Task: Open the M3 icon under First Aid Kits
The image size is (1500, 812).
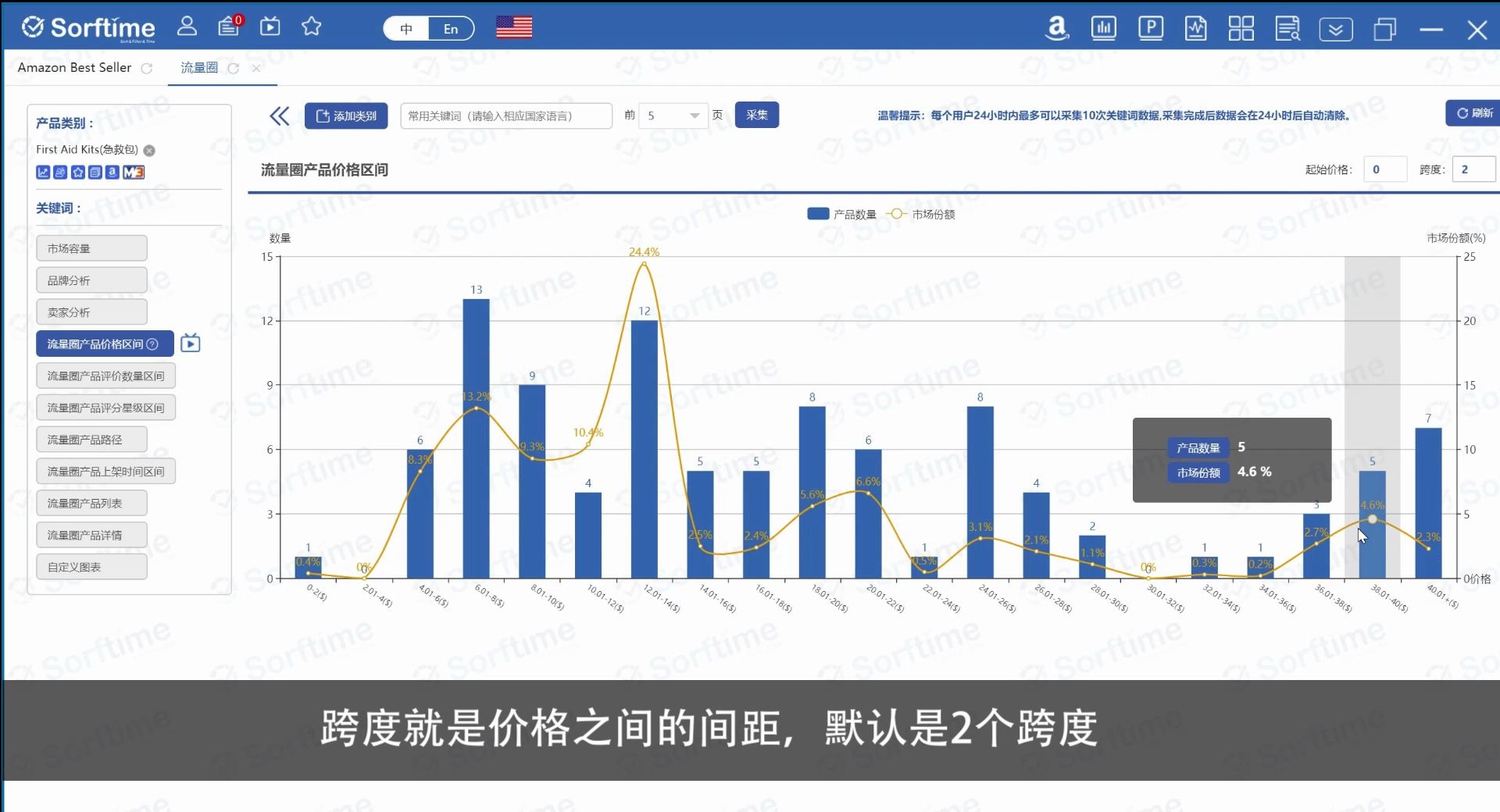Action: tap(134, 173)
